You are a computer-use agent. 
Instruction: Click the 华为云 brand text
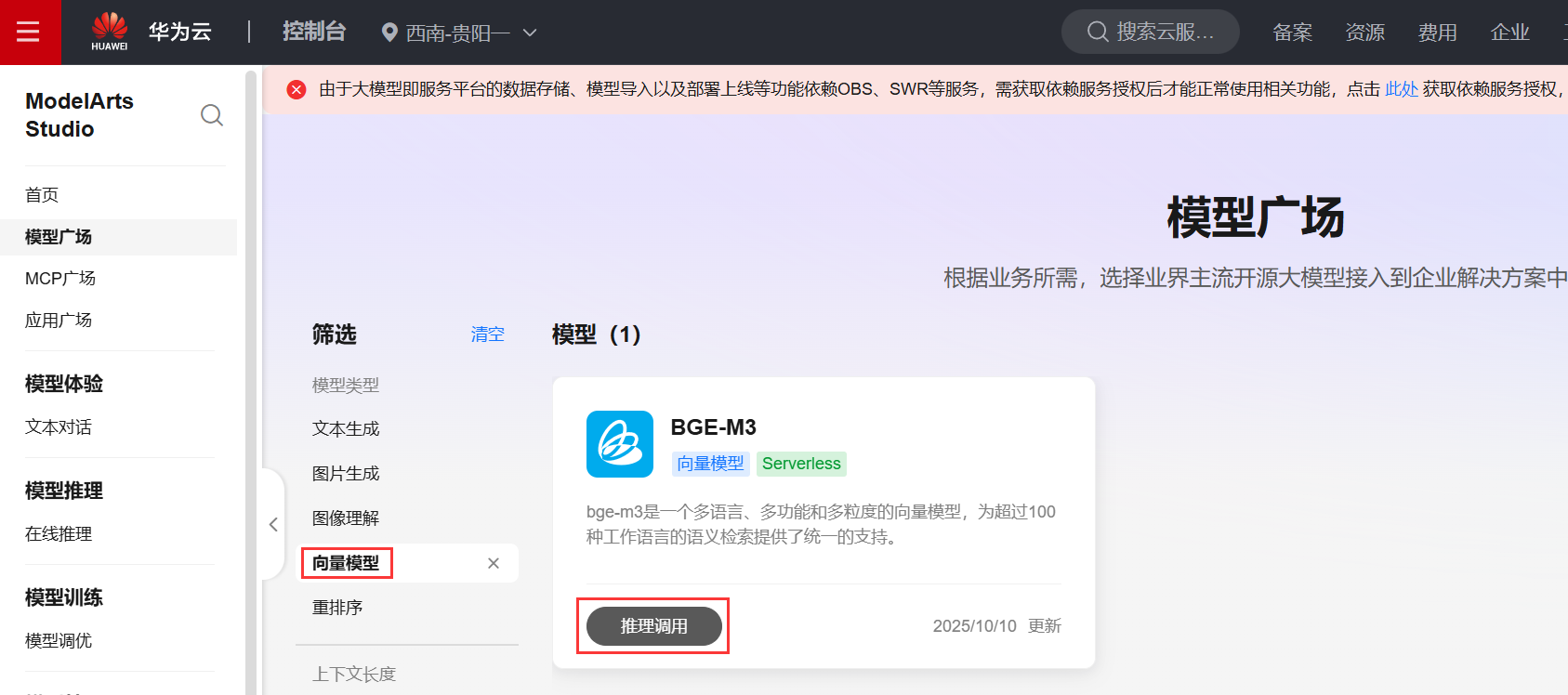[x=180, y=32]
